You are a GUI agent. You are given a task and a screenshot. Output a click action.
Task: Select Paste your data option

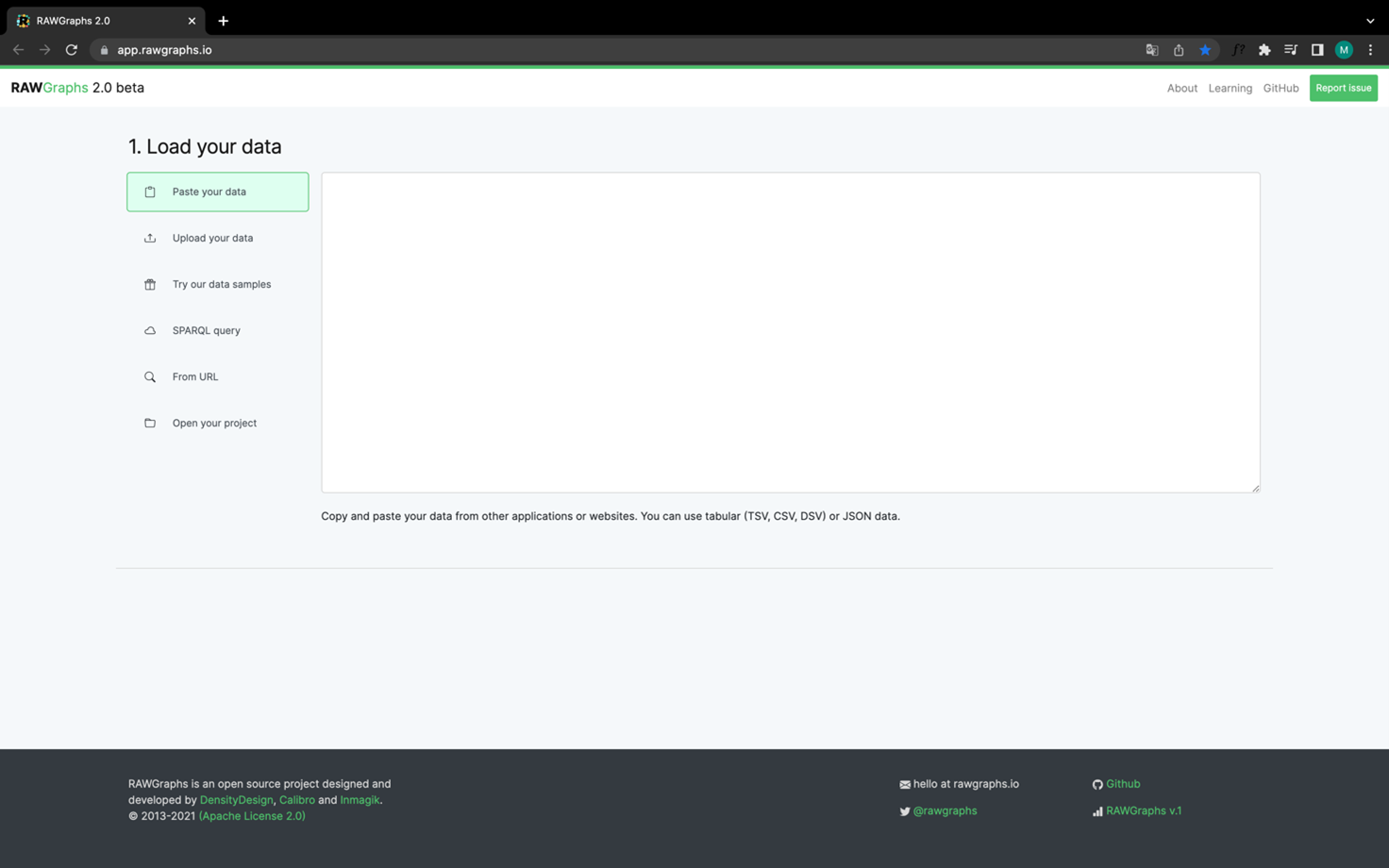click(x=218, y=192)
